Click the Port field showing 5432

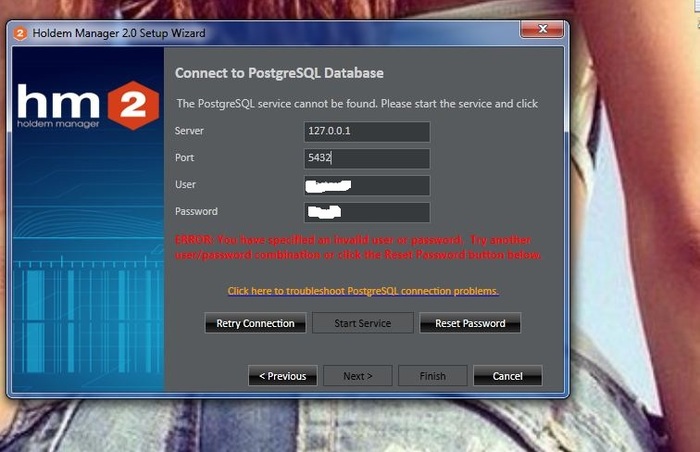click(367, 158)
